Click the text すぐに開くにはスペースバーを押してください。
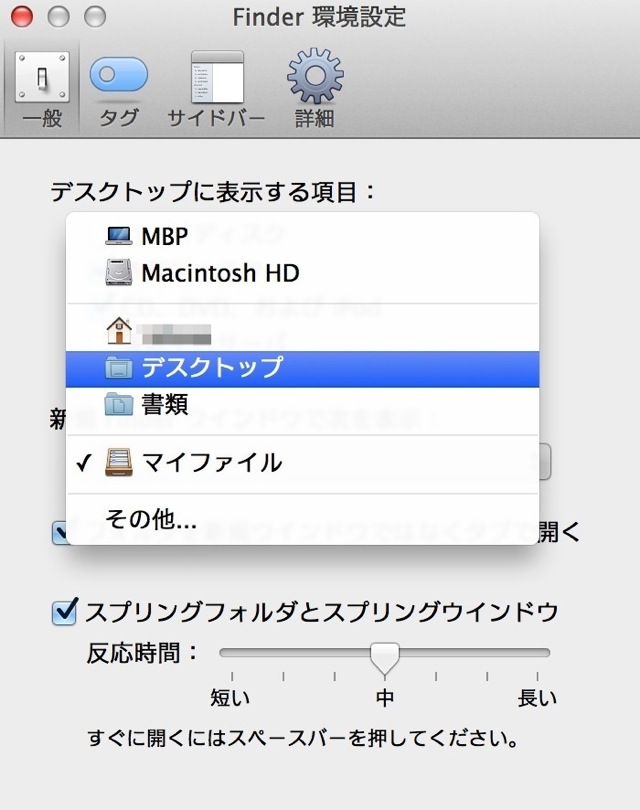Image resolution: width=640 pixels, height=810 pixels. pos(303,738)
